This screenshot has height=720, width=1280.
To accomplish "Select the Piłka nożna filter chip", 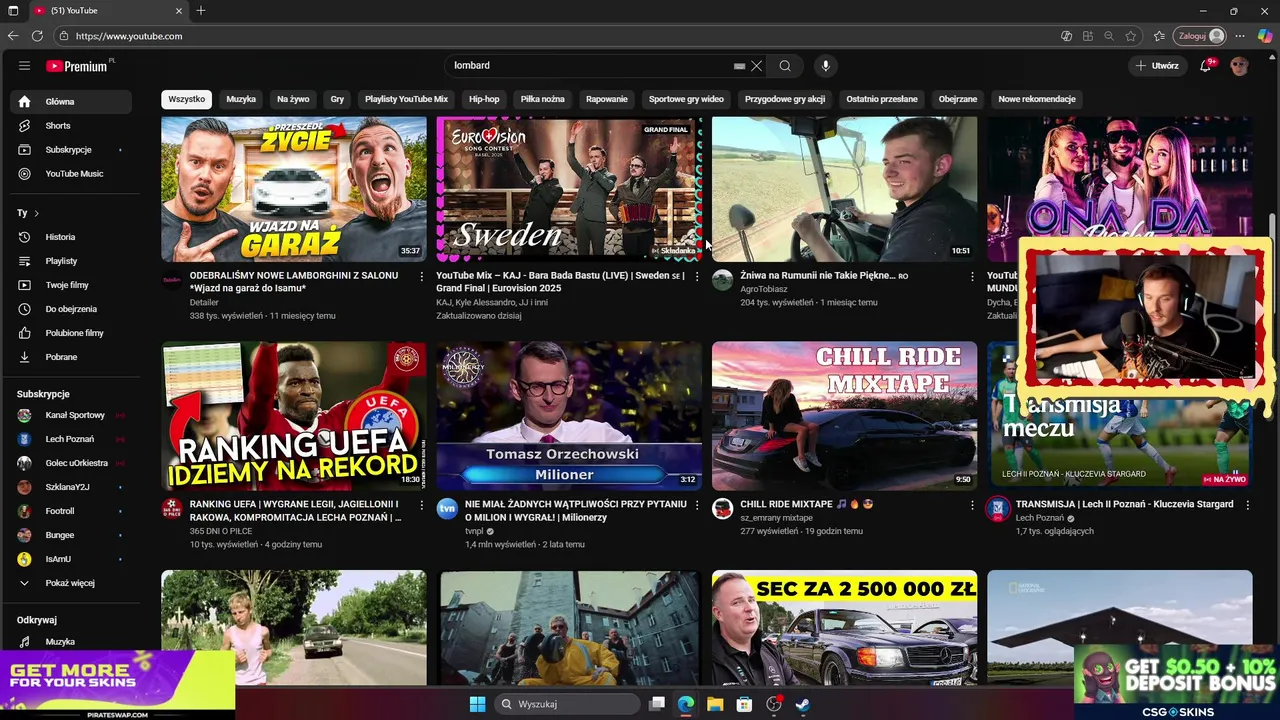I will (x=543, y=99).
